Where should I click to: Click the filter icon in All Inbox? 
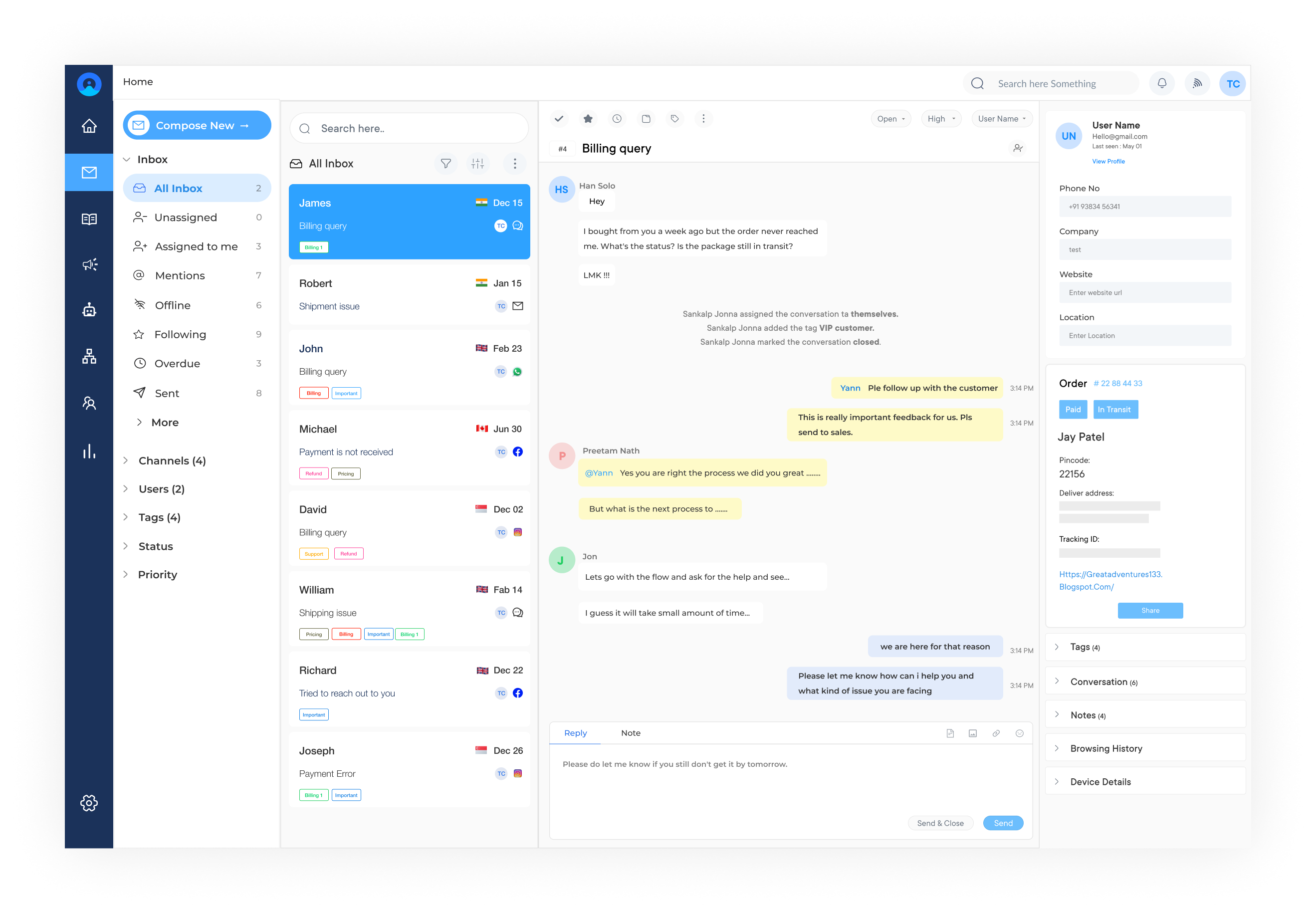click(448, 163)
